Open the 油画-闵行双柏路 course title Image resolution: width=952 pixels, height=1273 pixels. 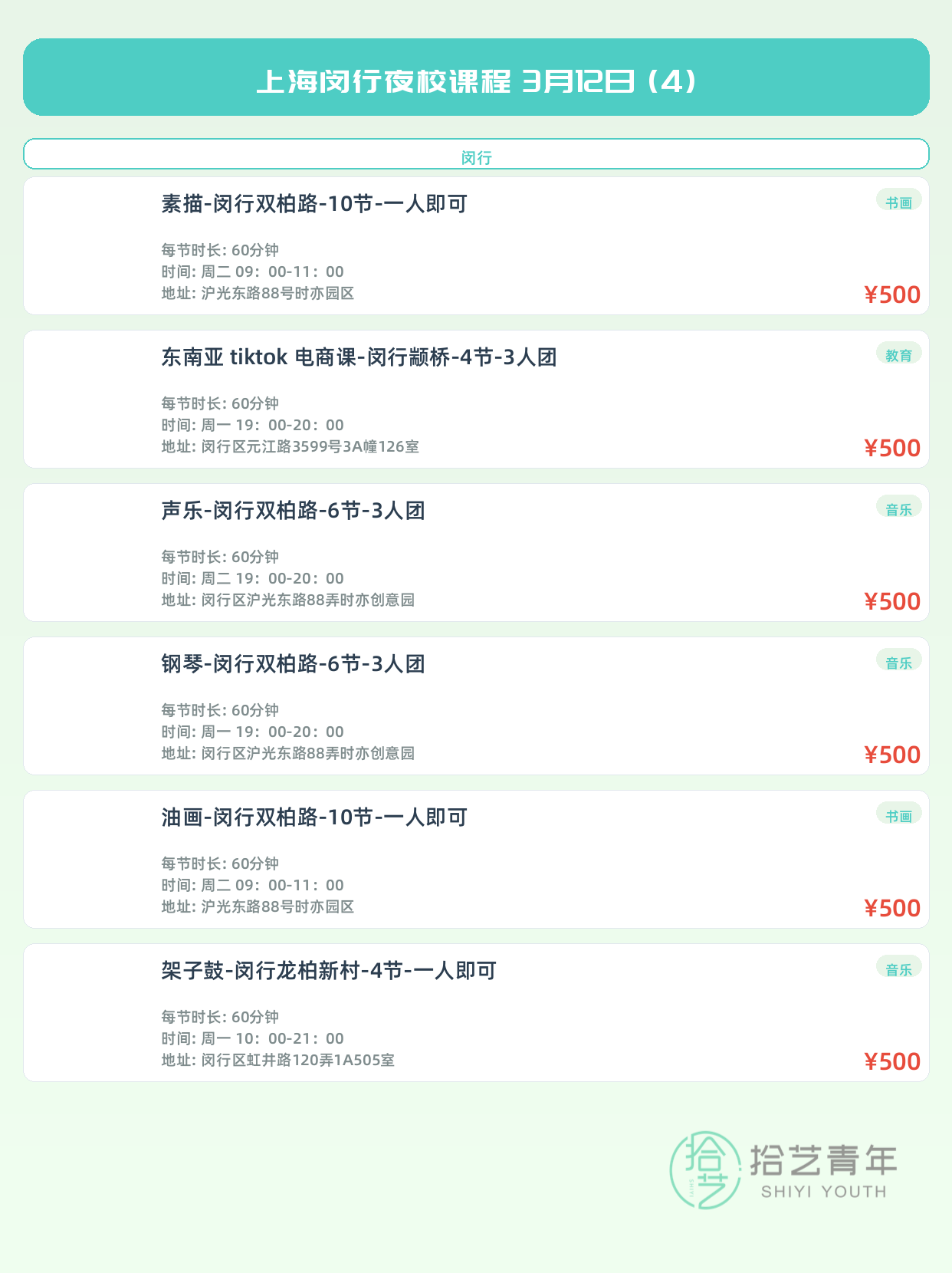point(314,817)
